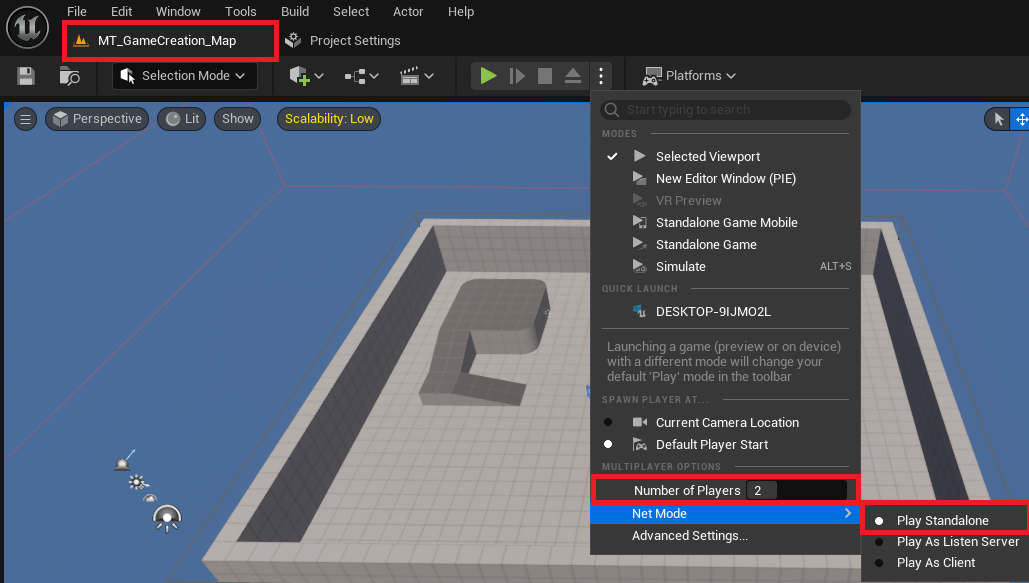Open the Lit view mode dropdown

[182, 119]
